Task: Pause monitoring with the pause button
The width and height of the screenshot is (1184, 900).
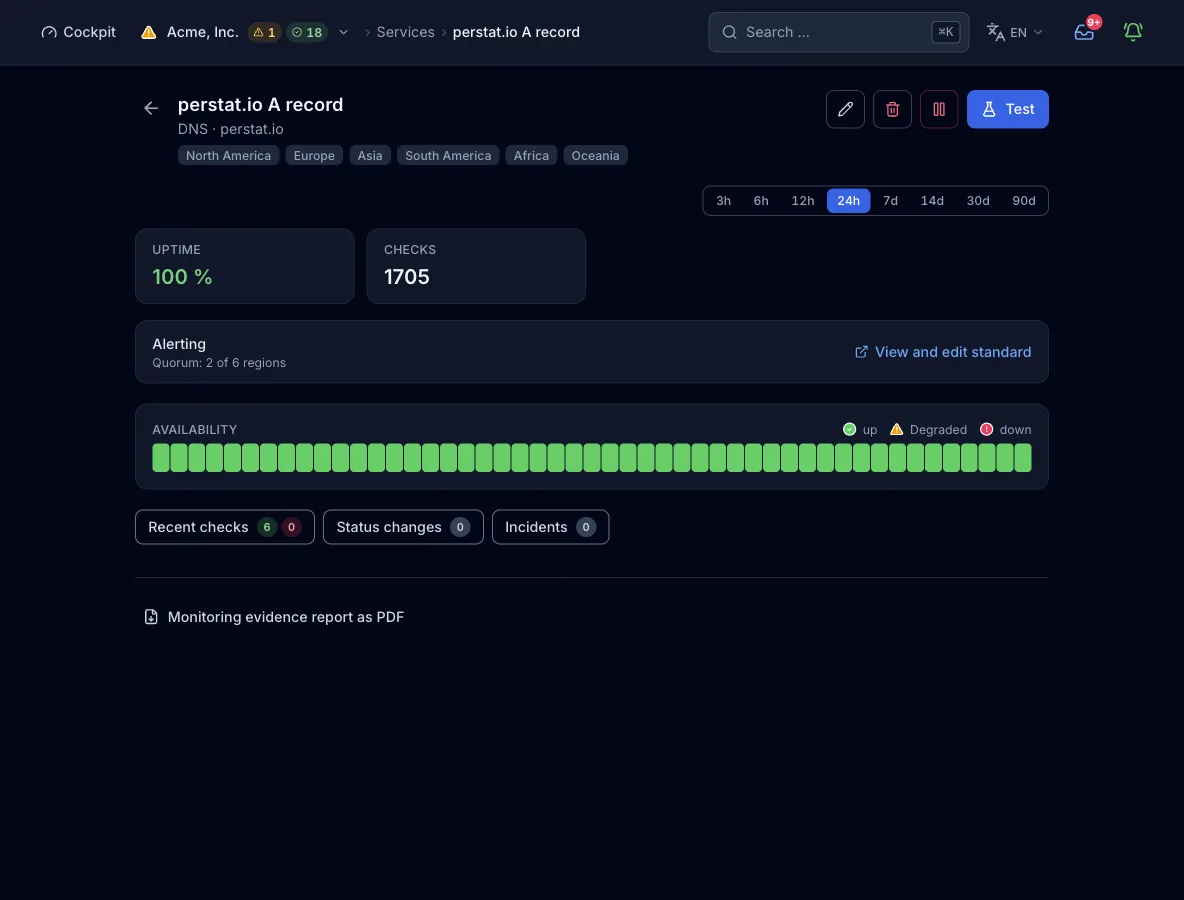Action: (939, 109)
